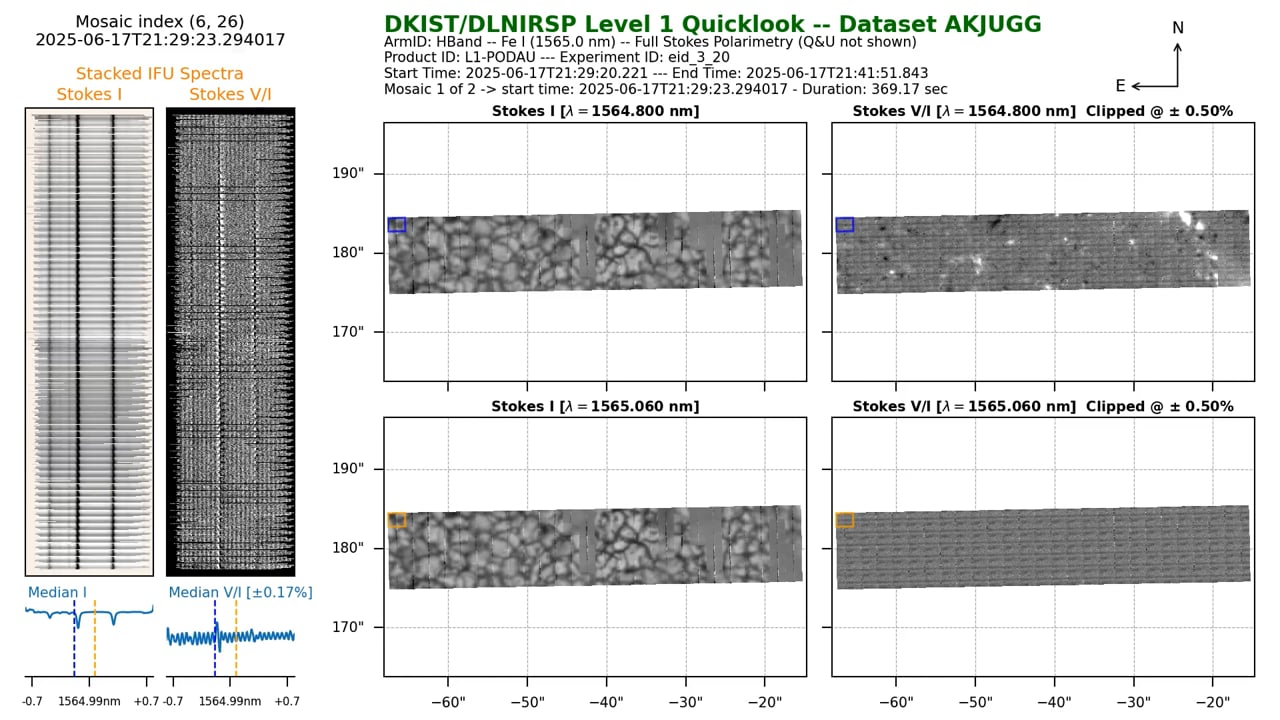1280x720 pixels.
Task: Click the orange dashed line in Median I plot
Action: [x=95, y=638]
